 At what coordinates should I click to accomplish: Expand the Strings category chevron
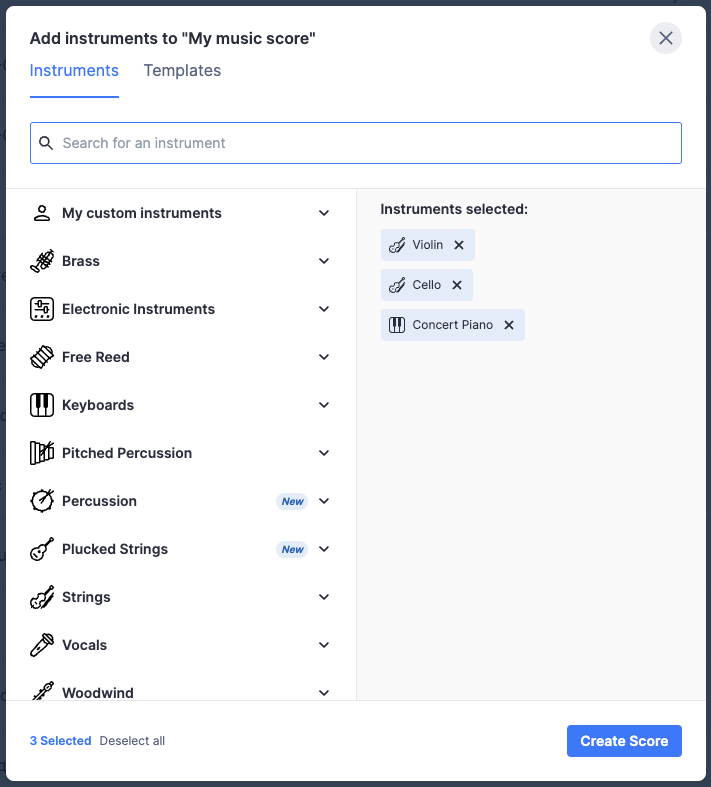(x=324, y=597)
